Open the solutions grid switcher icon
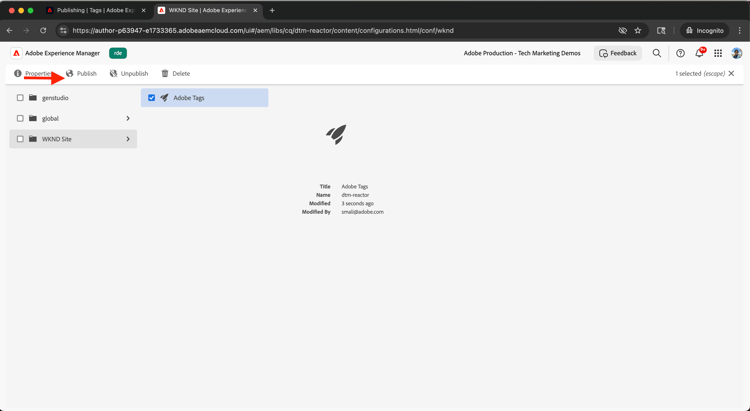Viewport: 750px width, 411px height. [718, 53]
